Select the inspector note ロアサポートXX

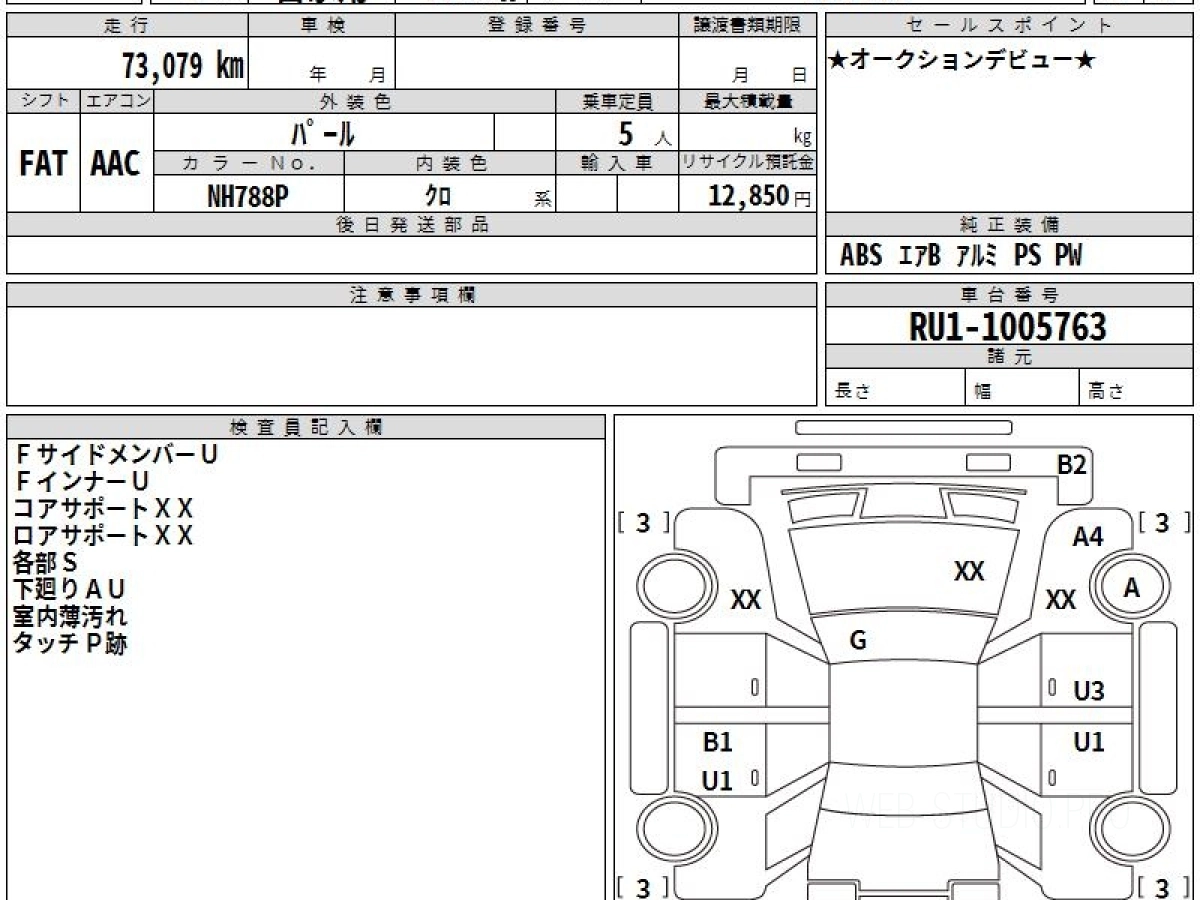pyautogui.click(x=103, y=535)
